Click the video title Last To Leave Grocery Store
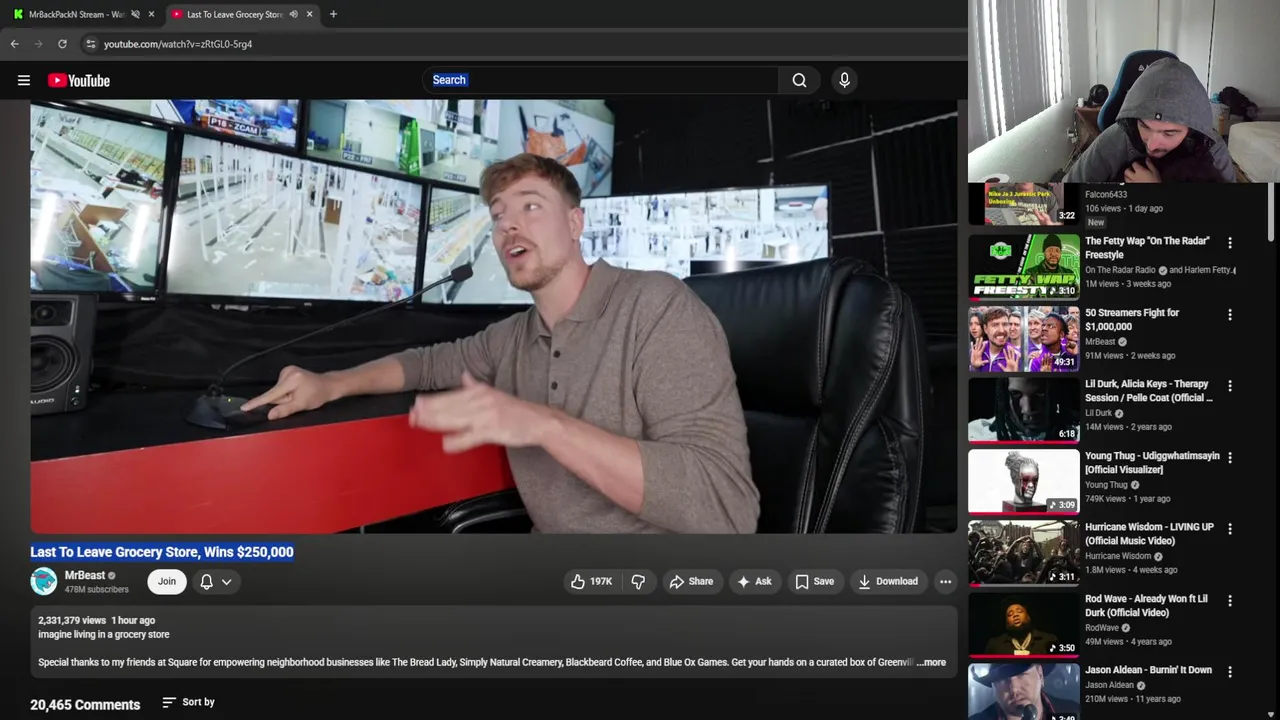This screenshot has width=1280, height=720. 162,552
